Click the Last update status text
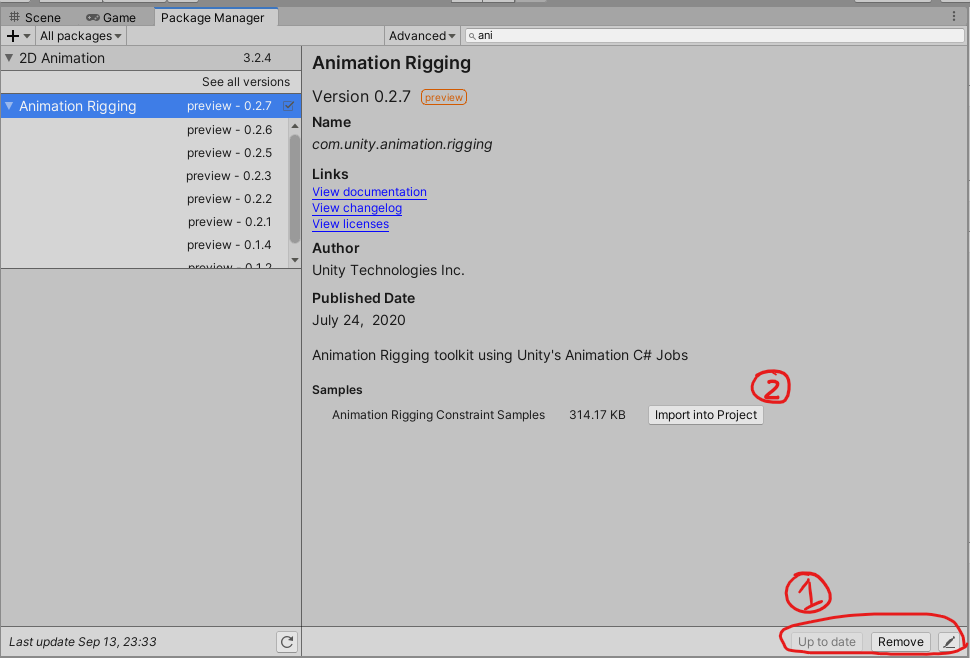 (82, 642)
